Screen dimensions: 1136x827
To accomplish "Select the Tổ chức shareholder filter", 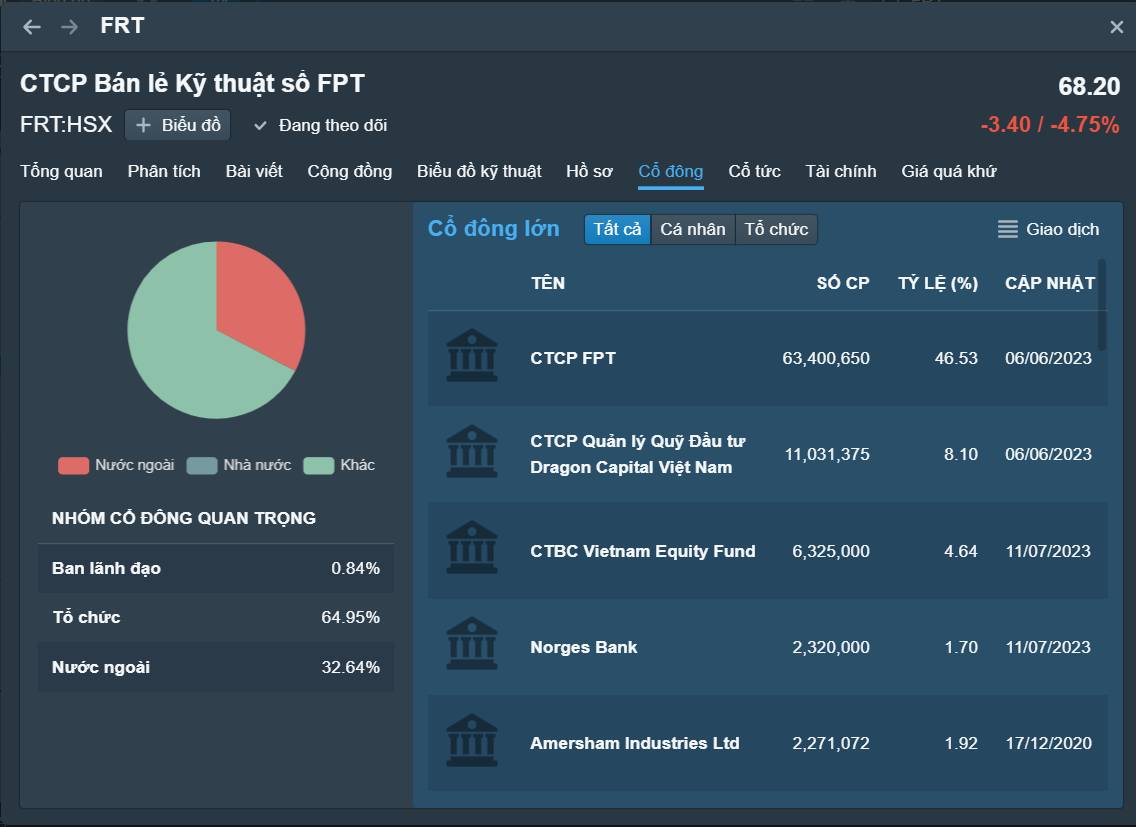I will click(776, 229).
